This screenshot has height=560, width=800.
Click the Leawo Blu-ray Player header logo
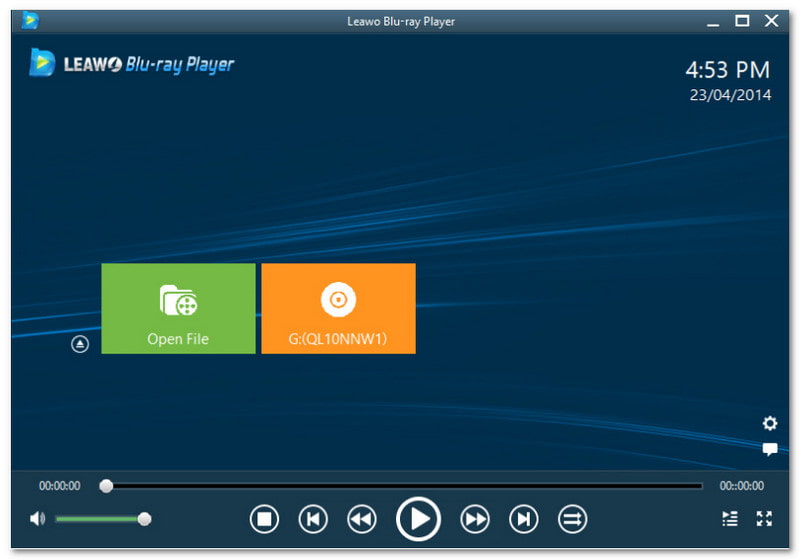click(132, 64)
